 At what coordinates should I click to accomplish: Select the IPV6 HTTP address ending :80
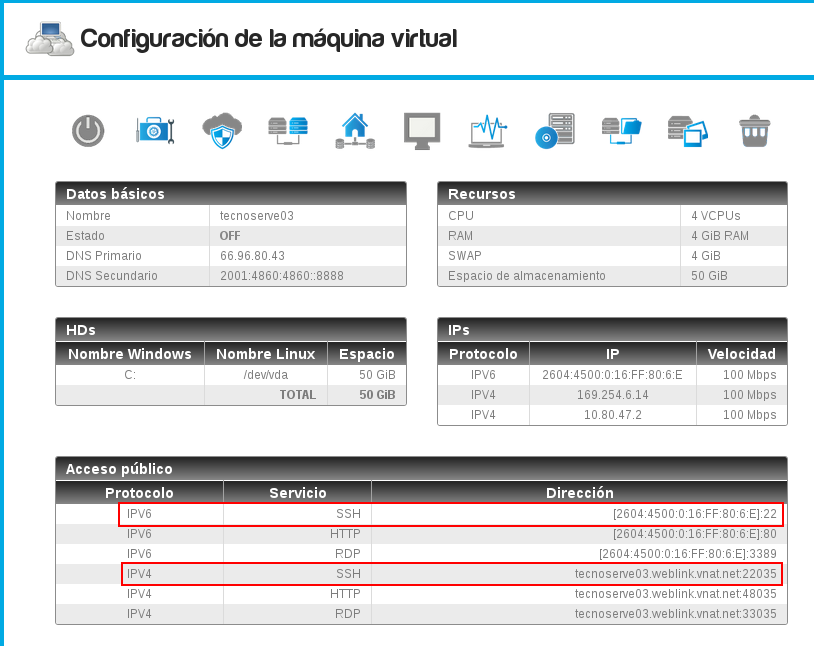[x=695, y=534]
